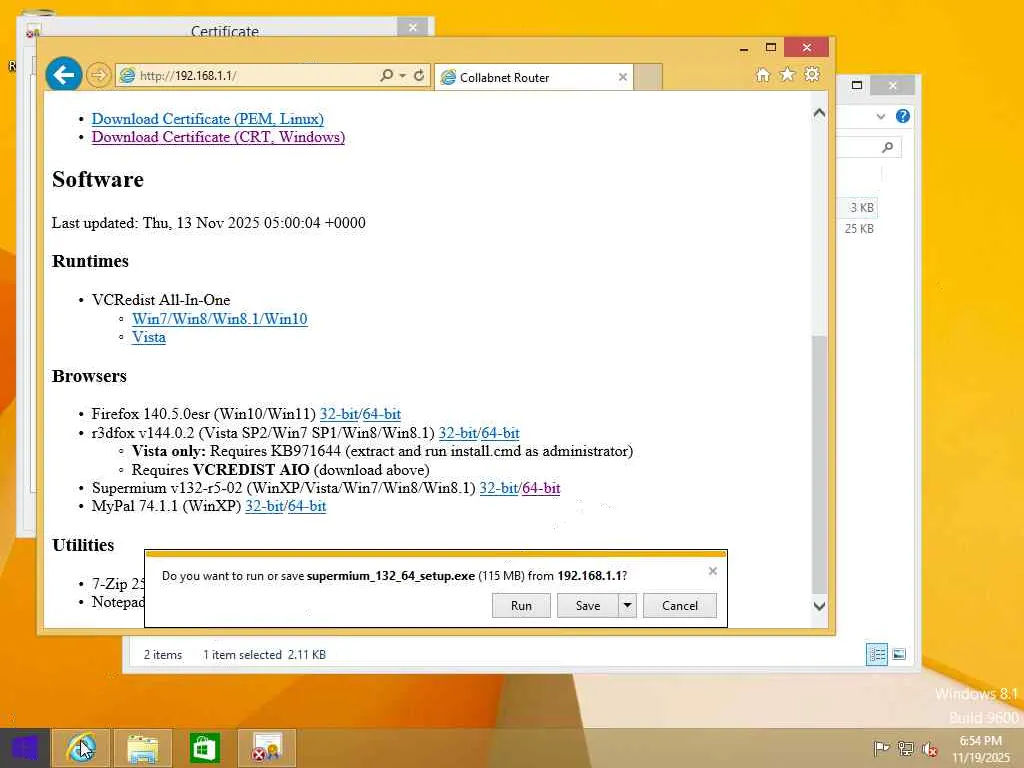This screenshot has width=1024, height=768.
Task: Close the Collabnet Router tab
Action: click(623, 77)
